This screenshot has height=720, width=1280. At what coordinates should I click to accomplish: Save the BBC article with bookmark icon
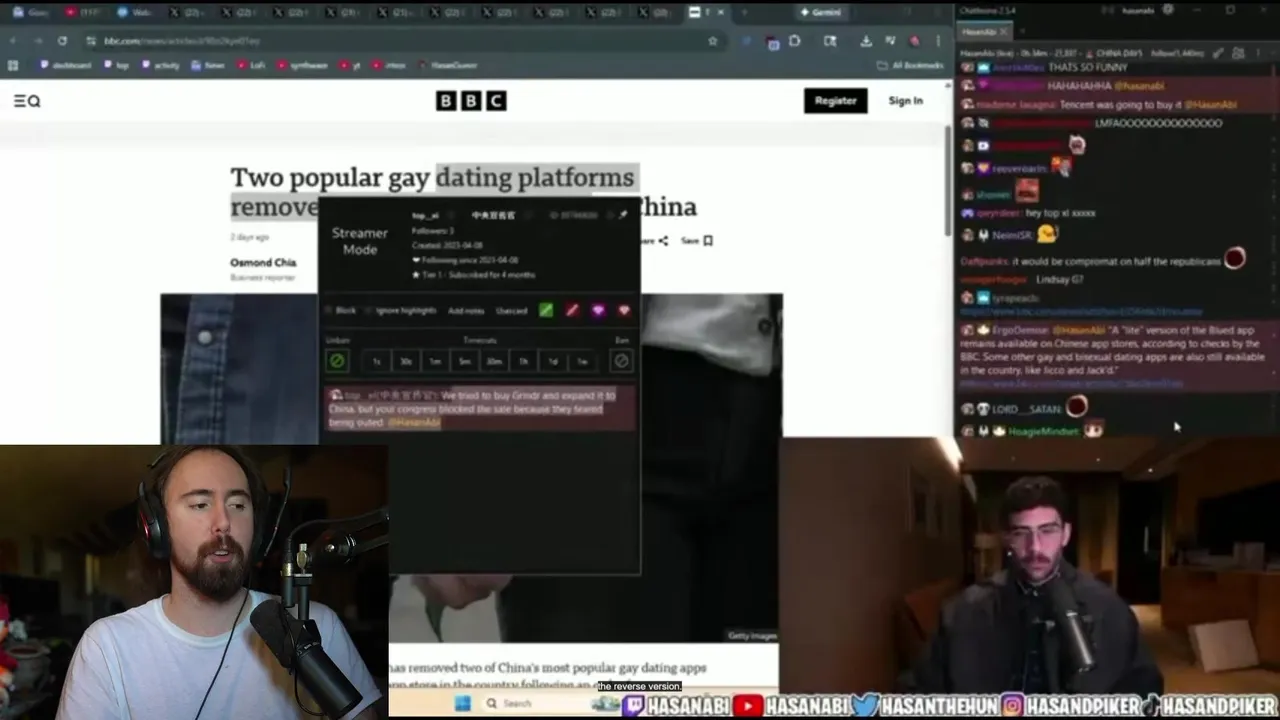click(697, 240)
